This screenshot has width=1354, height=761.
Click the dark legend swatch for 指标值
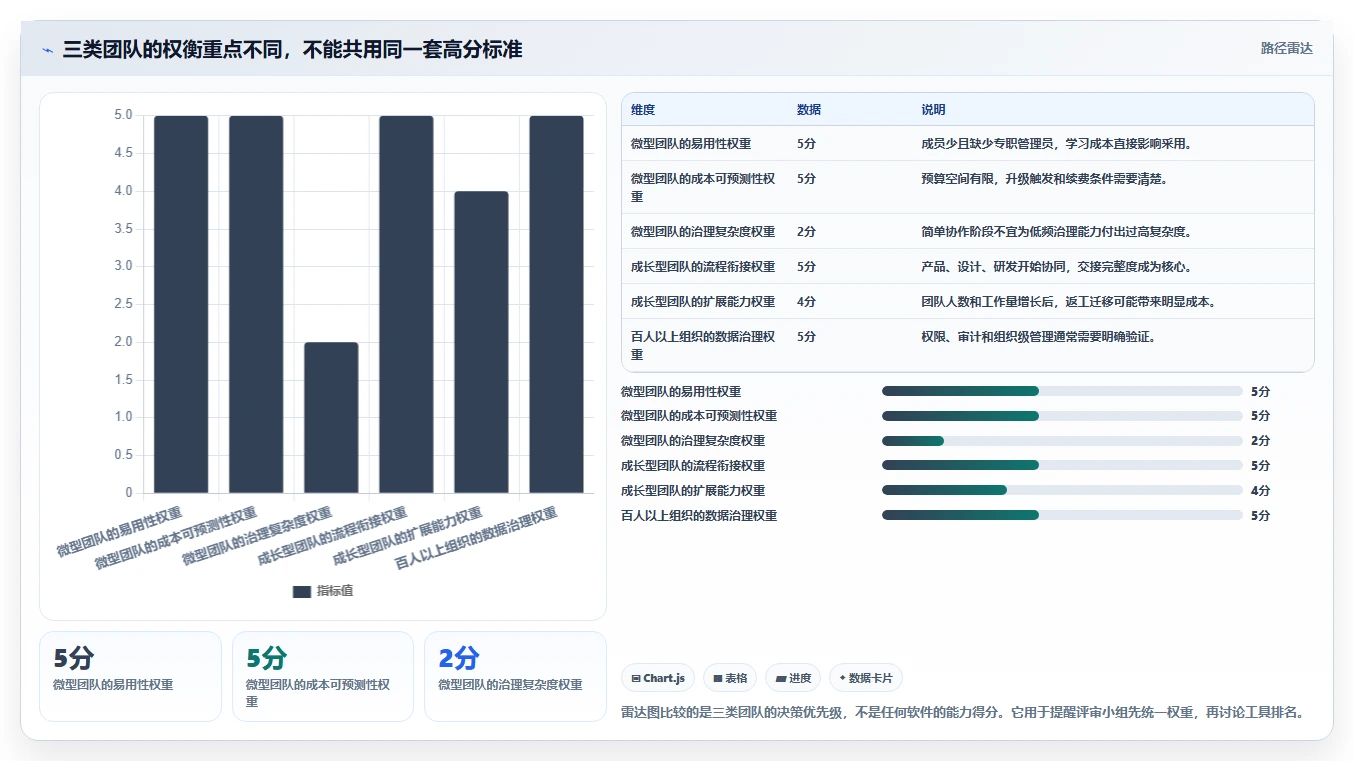click(302, 591)
